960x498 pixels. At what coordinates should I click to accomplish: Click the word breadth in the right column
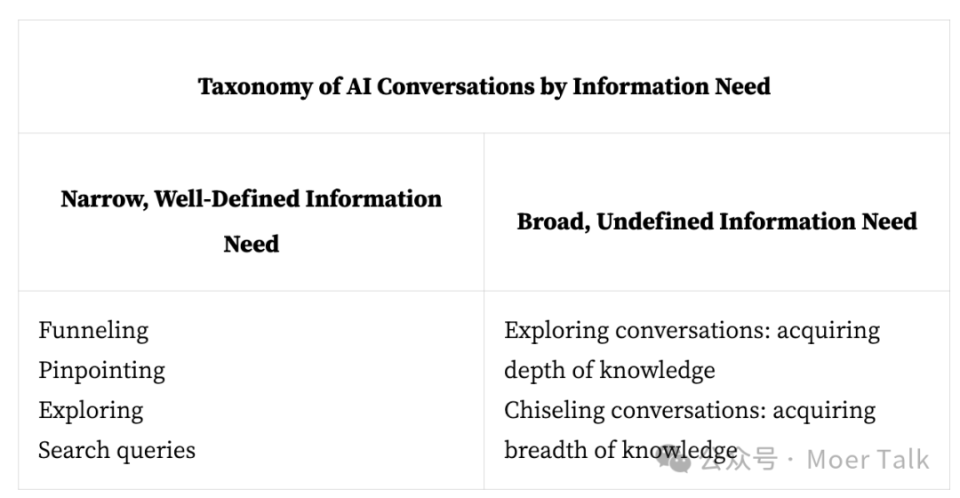(545, 450)
